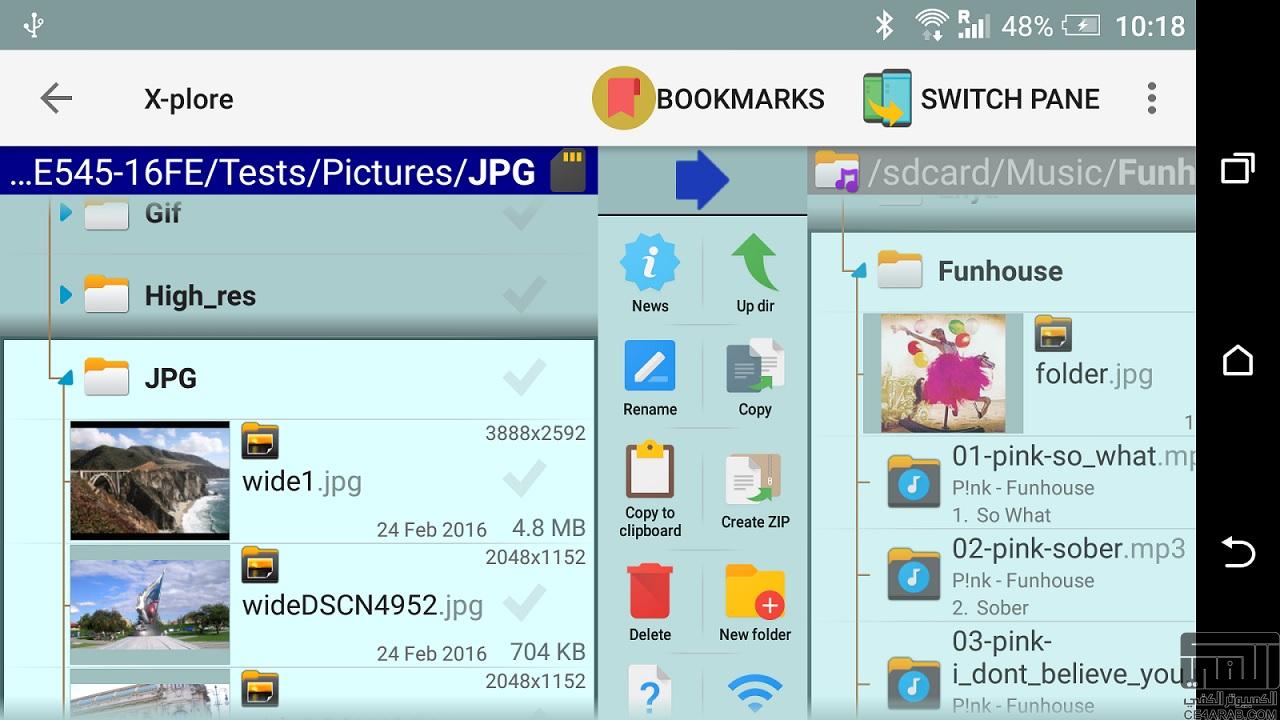Select the wide1.jpg file name
Screen dimensions: 1280x720
(x=301, y=482)
